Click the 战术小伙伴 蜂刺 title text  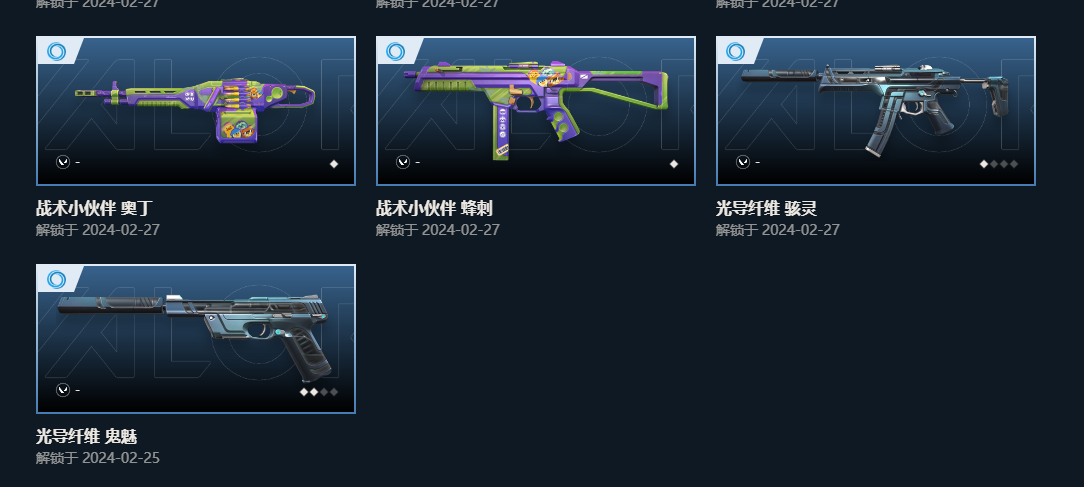tap(434, 208)
